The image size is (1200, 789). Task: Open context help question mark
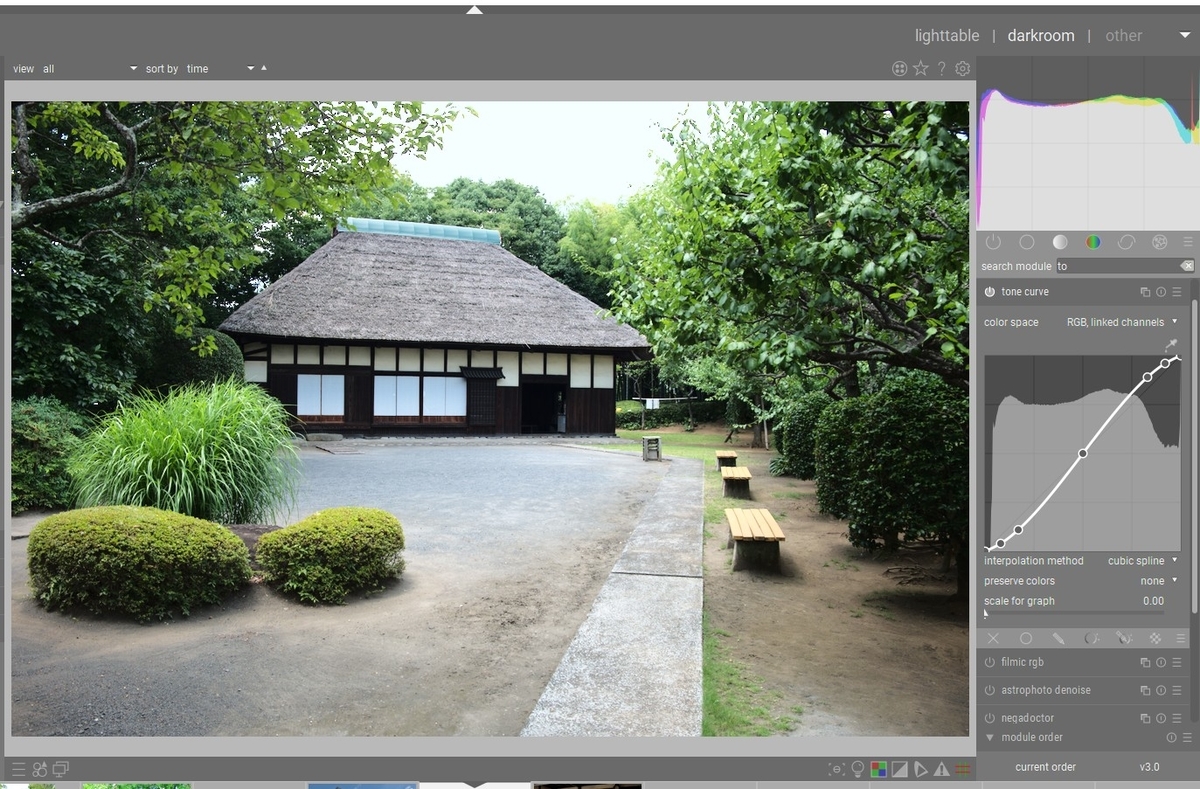click(x=941, y=69)
